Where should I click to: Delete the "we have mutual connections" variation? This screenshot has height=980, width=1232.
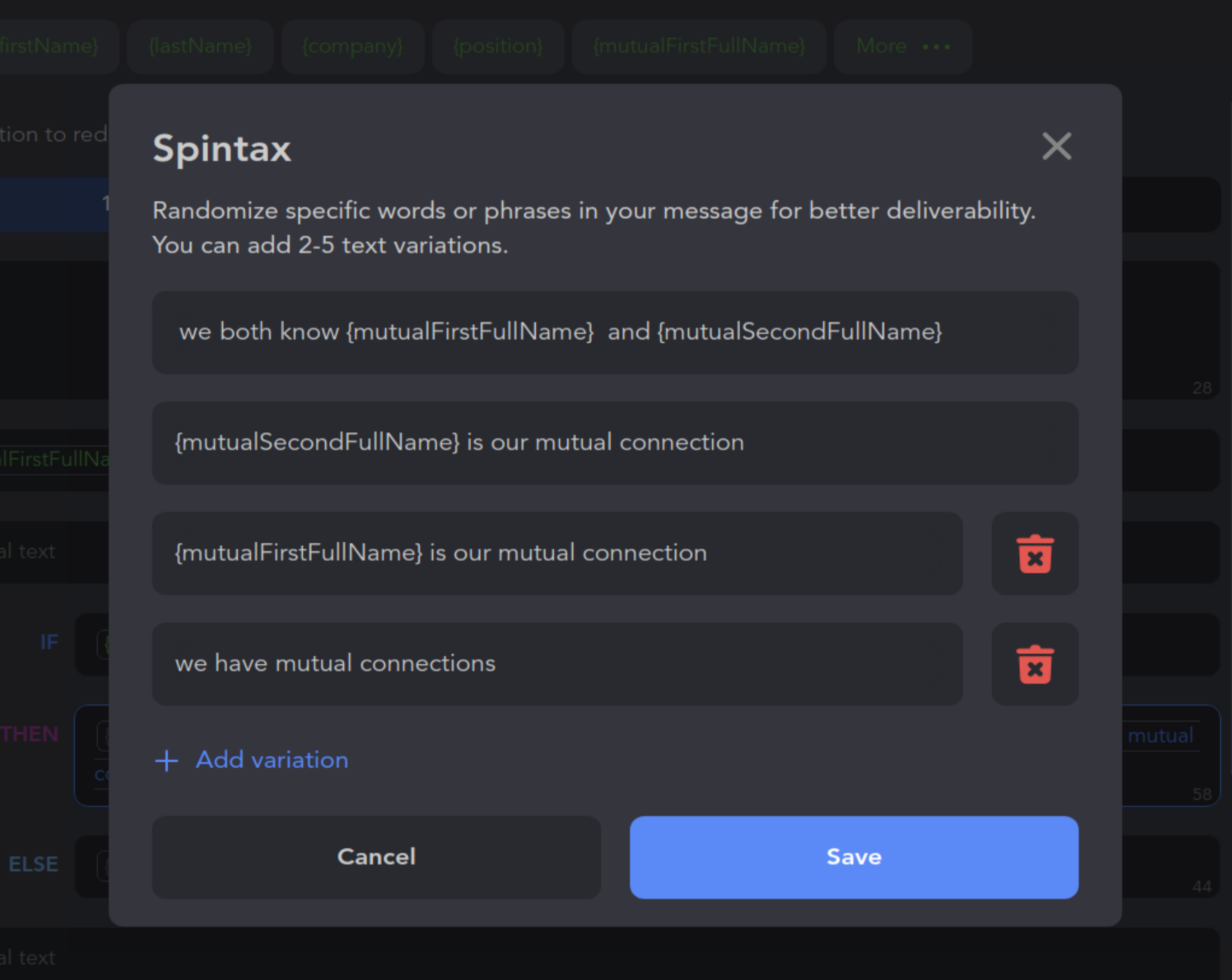click(1035, 664)
